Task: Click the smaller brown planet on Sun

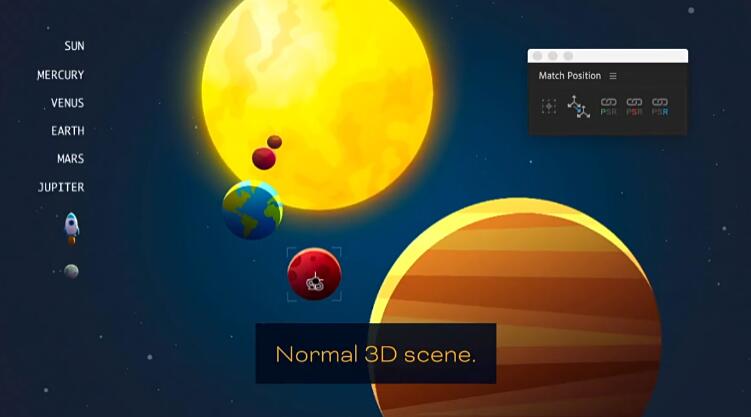Action: point(274,142)
